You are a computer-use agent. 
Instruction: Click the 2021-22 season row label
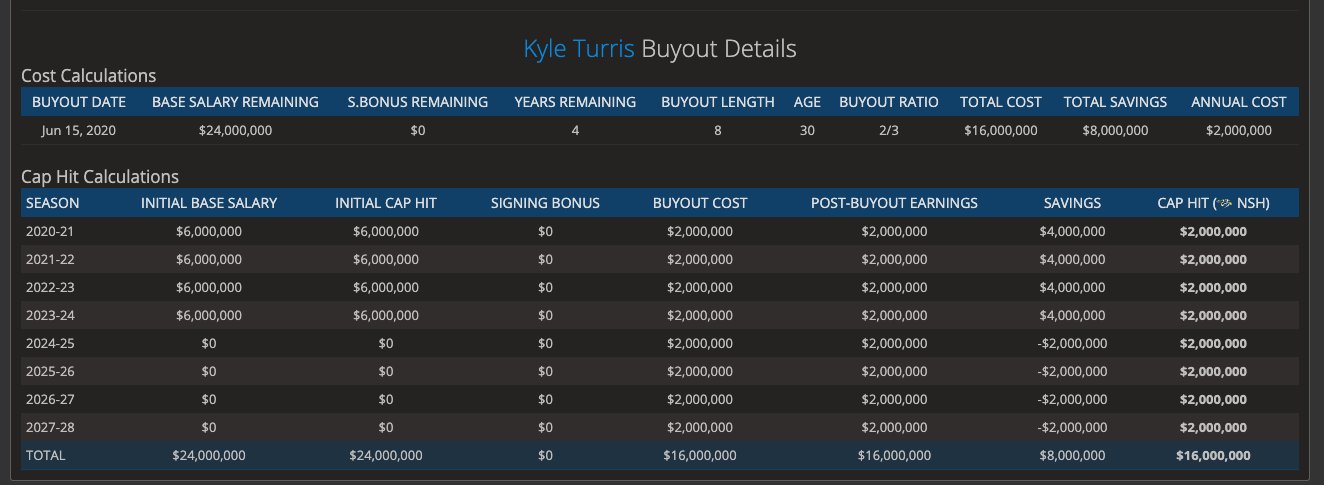click(50, 259)
